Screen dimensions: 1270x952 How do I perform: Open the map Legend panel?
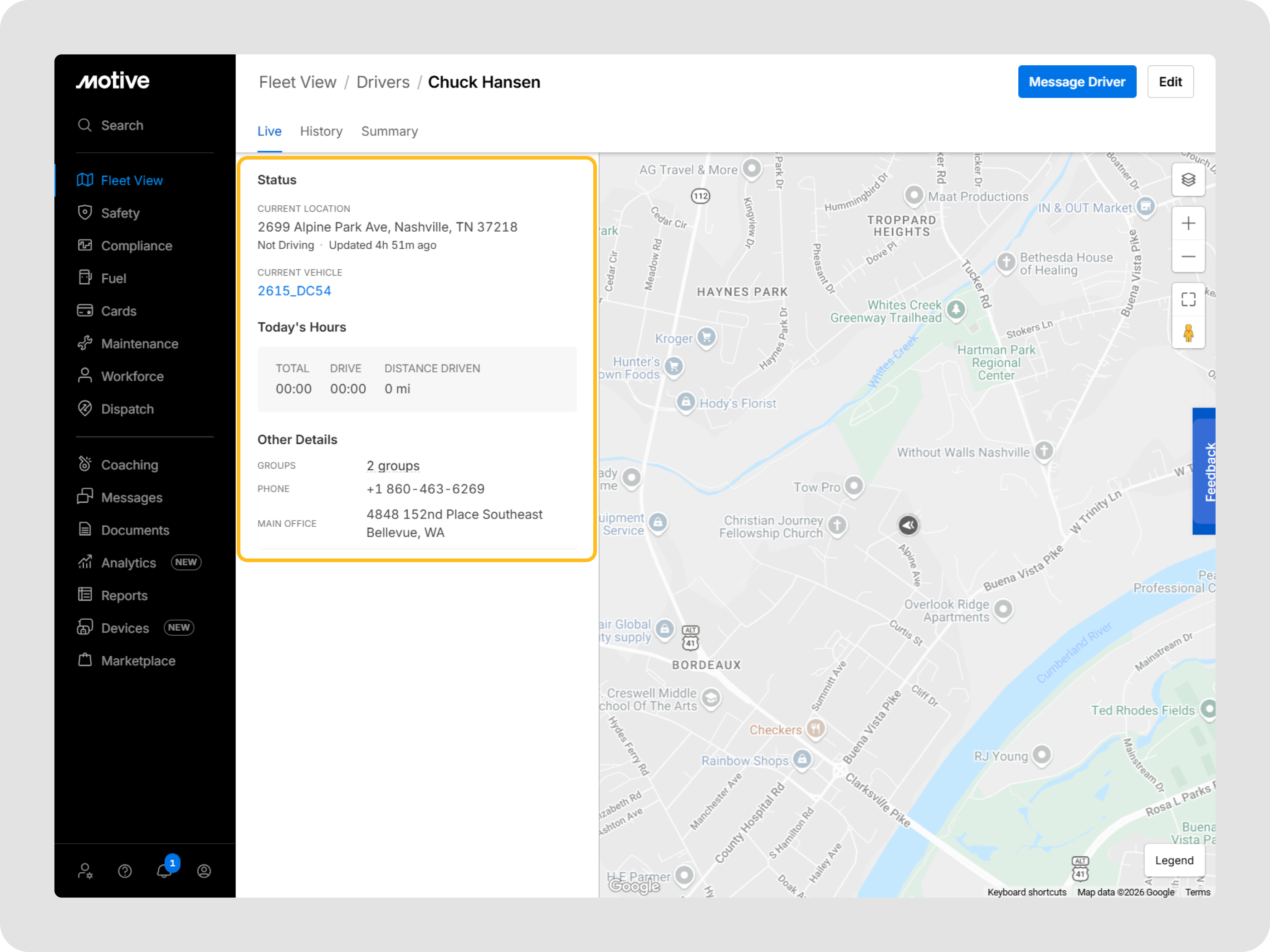1173,860
